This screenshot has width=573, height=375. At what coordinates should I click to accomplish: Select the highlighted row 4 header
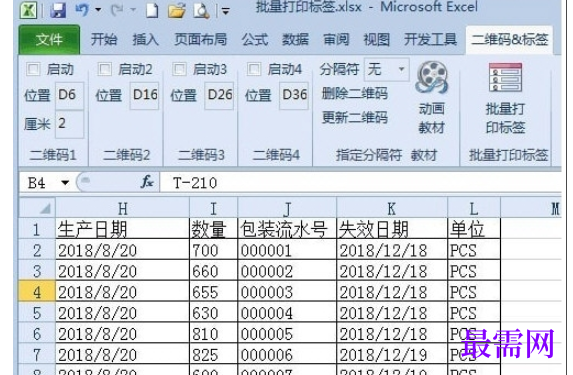[x=37, y=292]
